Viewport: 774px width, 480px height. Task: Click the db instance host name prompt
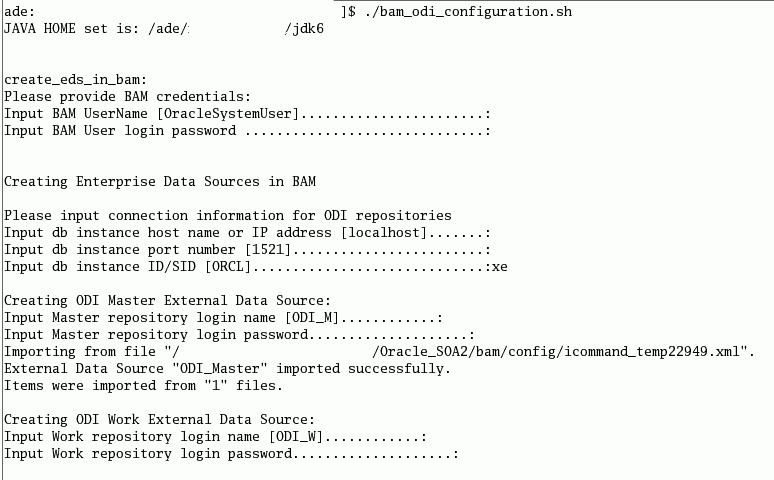(x=247, y=233)
